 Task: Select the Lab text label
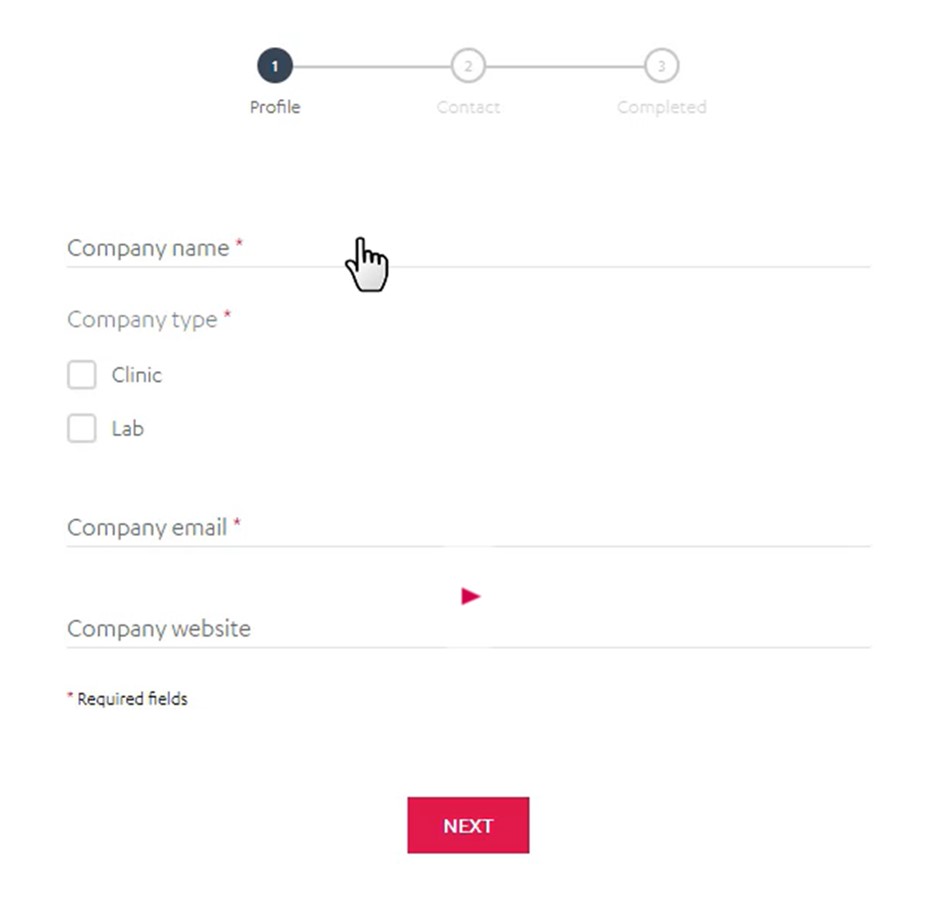[x=128, y=429]
